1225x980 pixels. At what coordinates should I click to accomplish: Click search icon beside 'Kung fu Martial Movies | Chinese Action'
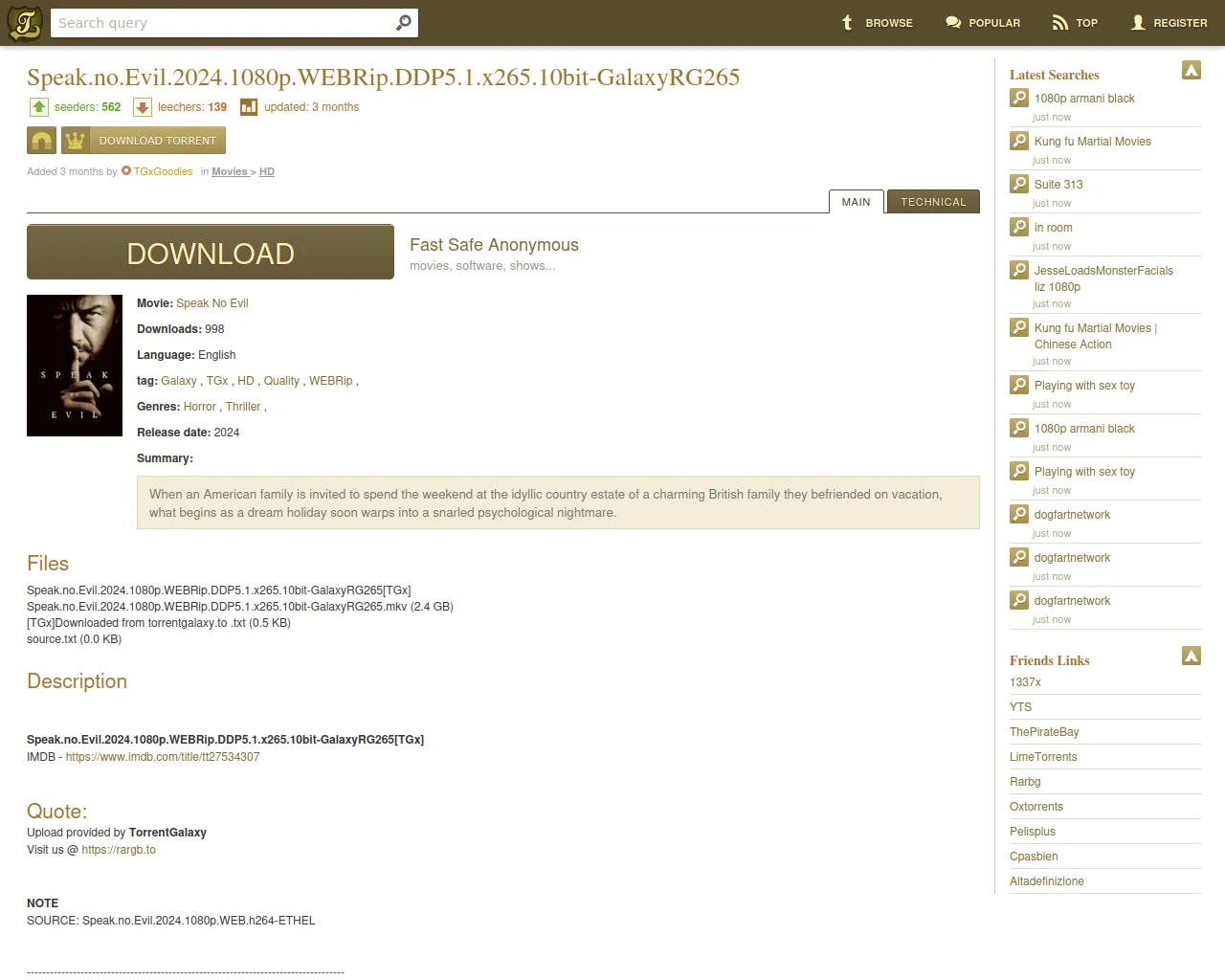1019,327
